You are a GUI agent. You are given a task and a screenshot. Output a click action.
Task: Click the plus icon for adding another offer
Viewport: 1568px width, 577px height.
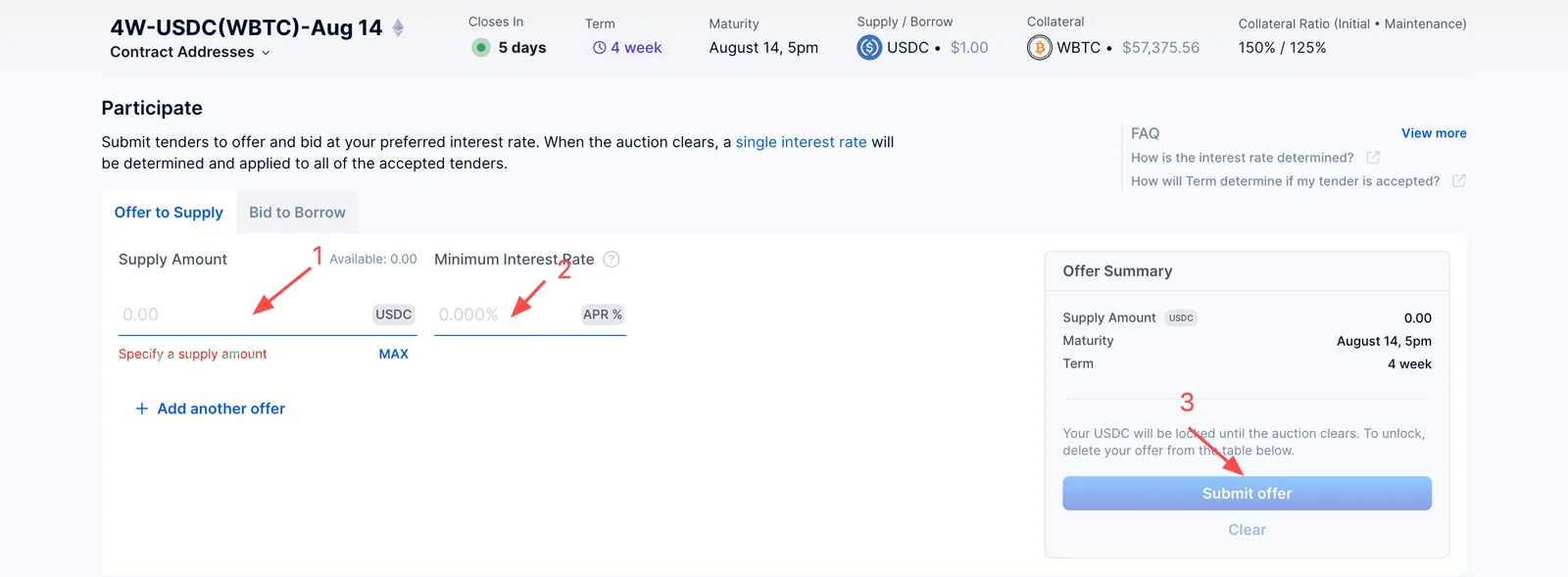pyautogui.click(x=142, y=409)
